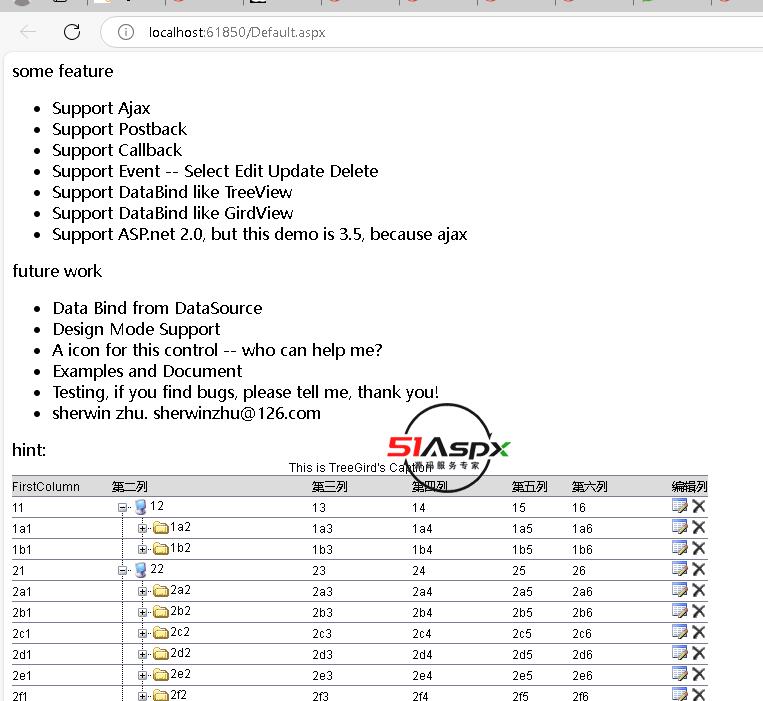
Task: Click the edit icon in row 11
Action: point(680,506)
